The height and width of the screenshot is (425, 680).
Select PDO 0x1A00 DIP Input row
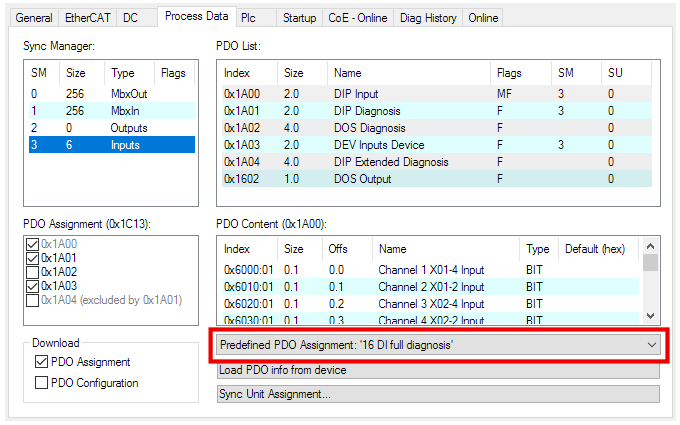point(437,94)
